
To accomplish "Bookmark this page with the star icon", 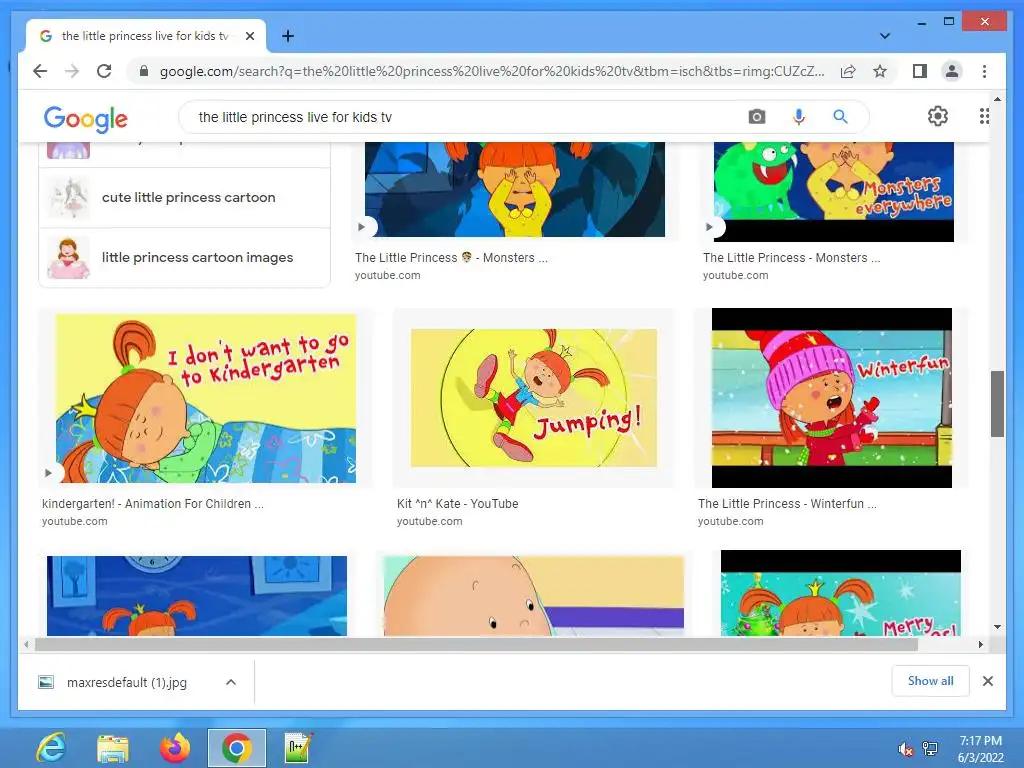I will tap(880, 71).
